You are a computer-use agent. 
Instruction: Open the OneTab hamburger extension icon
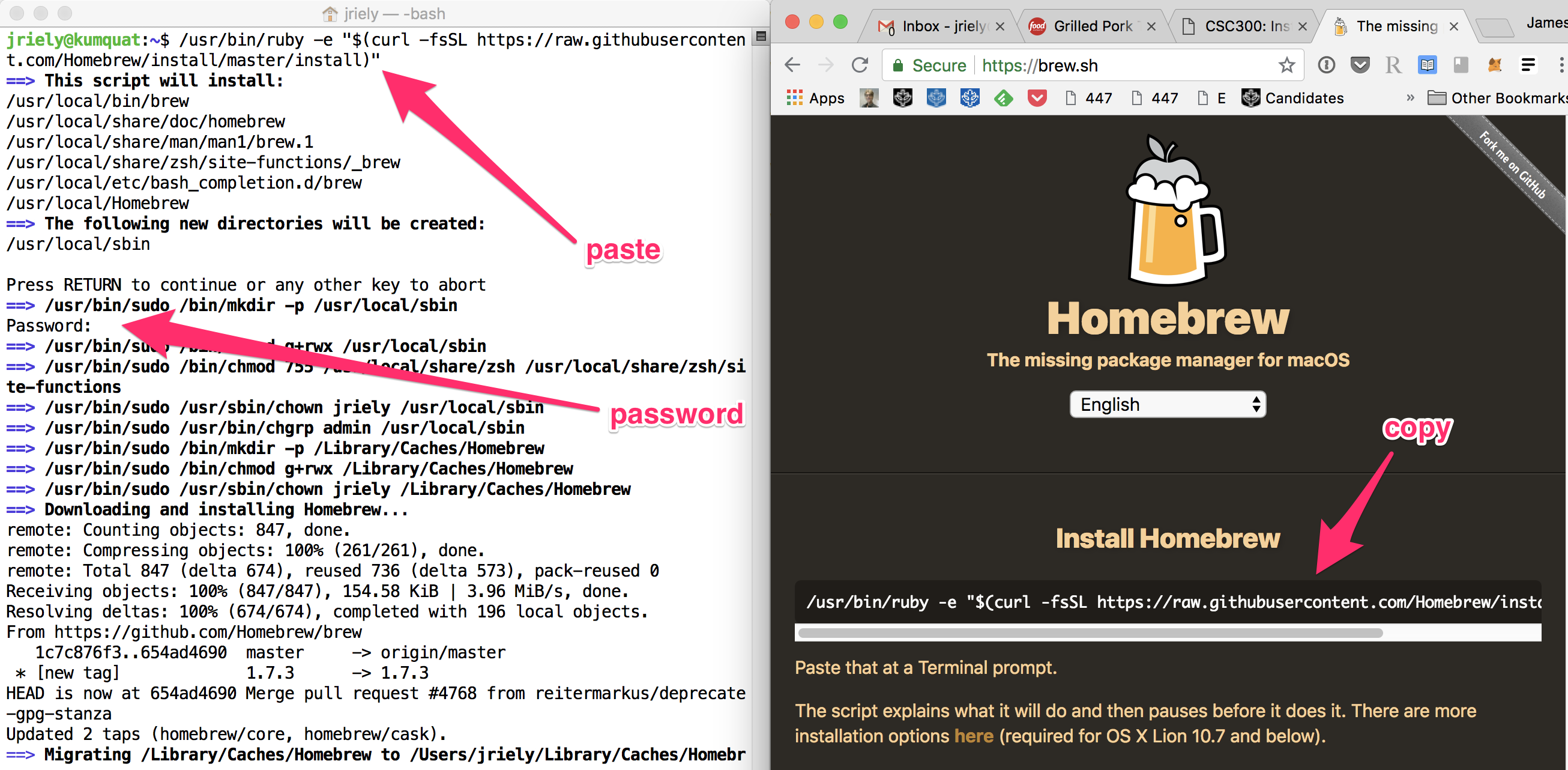pyautogui.click(x=1529, y=65)
